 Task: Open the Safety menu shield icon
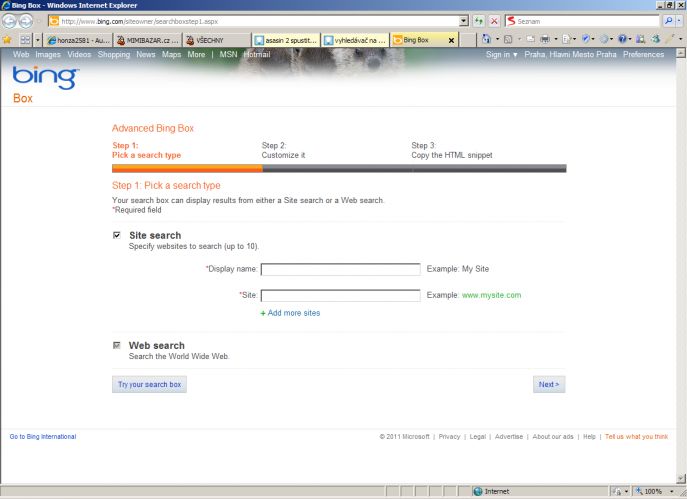586,39
